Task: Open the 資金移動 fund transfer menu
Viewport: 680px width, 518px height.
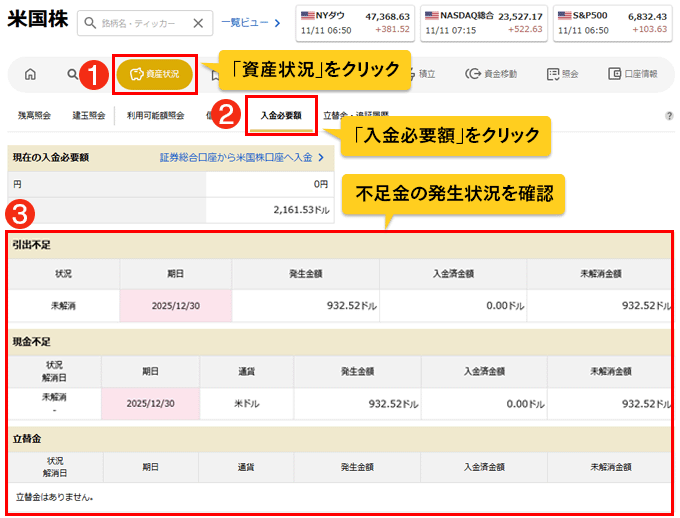Action: [493, 74]
